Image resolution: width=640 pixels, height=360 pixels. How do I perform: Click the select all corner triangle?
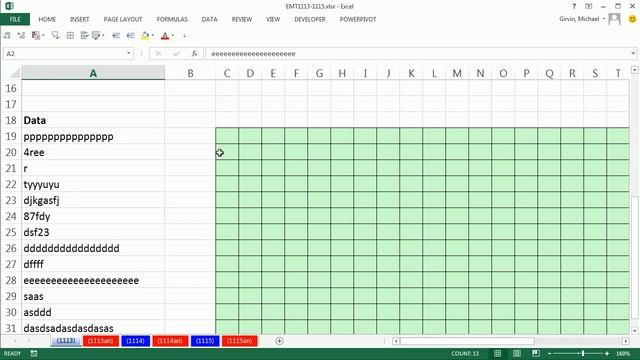[x=15, y=73]
